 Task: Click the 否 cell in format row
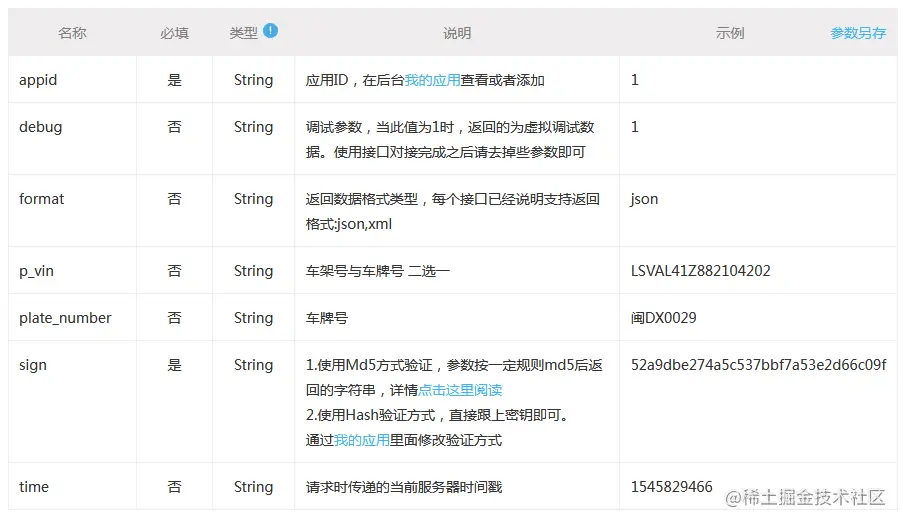(x=174, y=199)
